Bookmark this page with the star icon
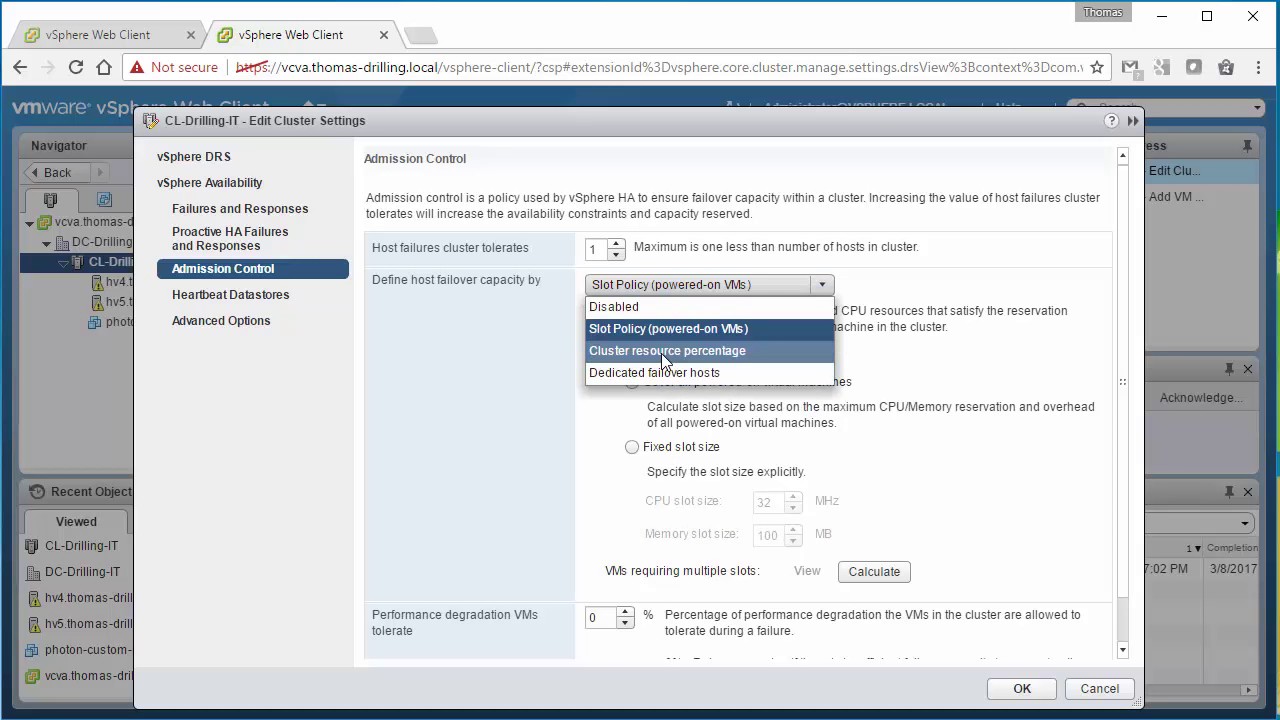Screen dimensions: 1280x720 [x=1097, y=67]
